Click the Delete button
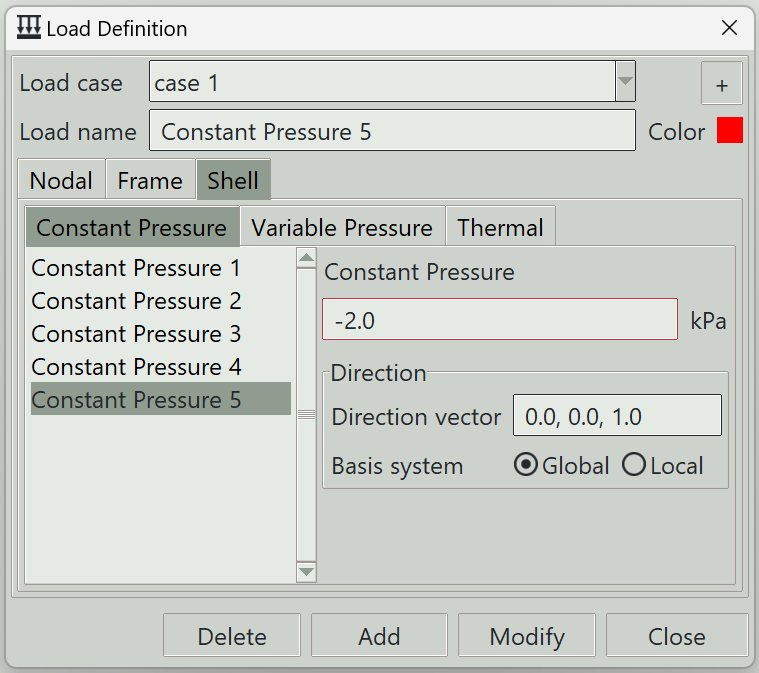759x673 pixels. click(x=232, y=636)
